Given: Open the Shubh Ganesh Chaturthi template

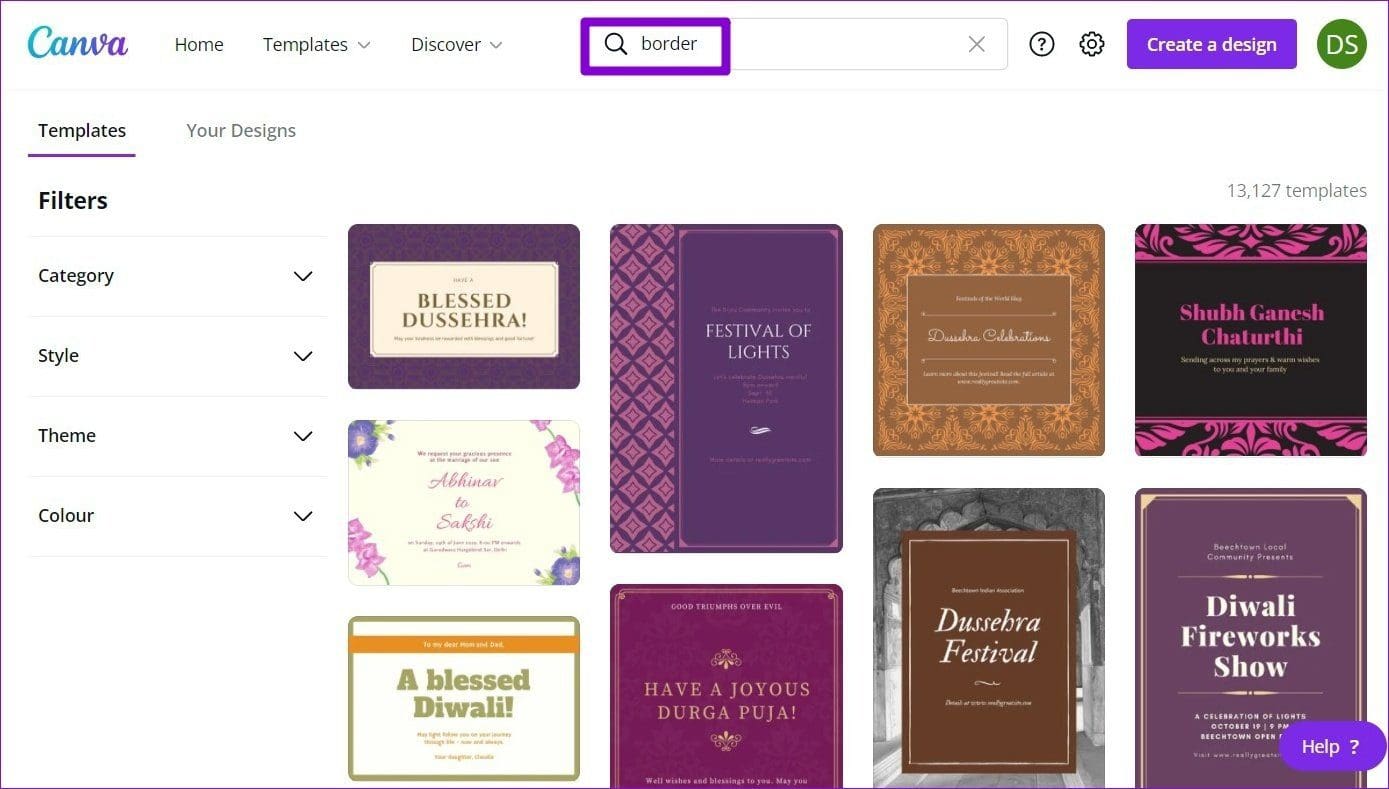Looking at the screenshot, I should [1251, 340].
